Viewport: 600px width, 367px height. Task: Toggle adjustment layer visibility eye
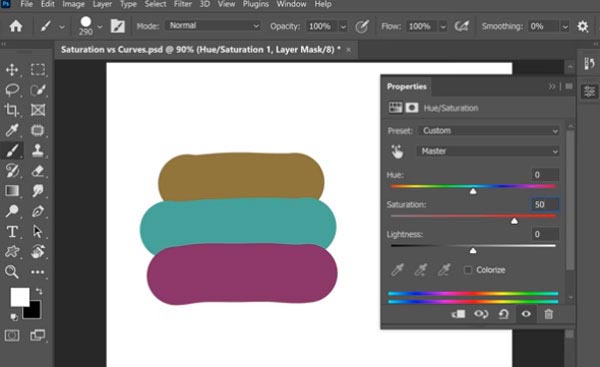coord(526,314)
